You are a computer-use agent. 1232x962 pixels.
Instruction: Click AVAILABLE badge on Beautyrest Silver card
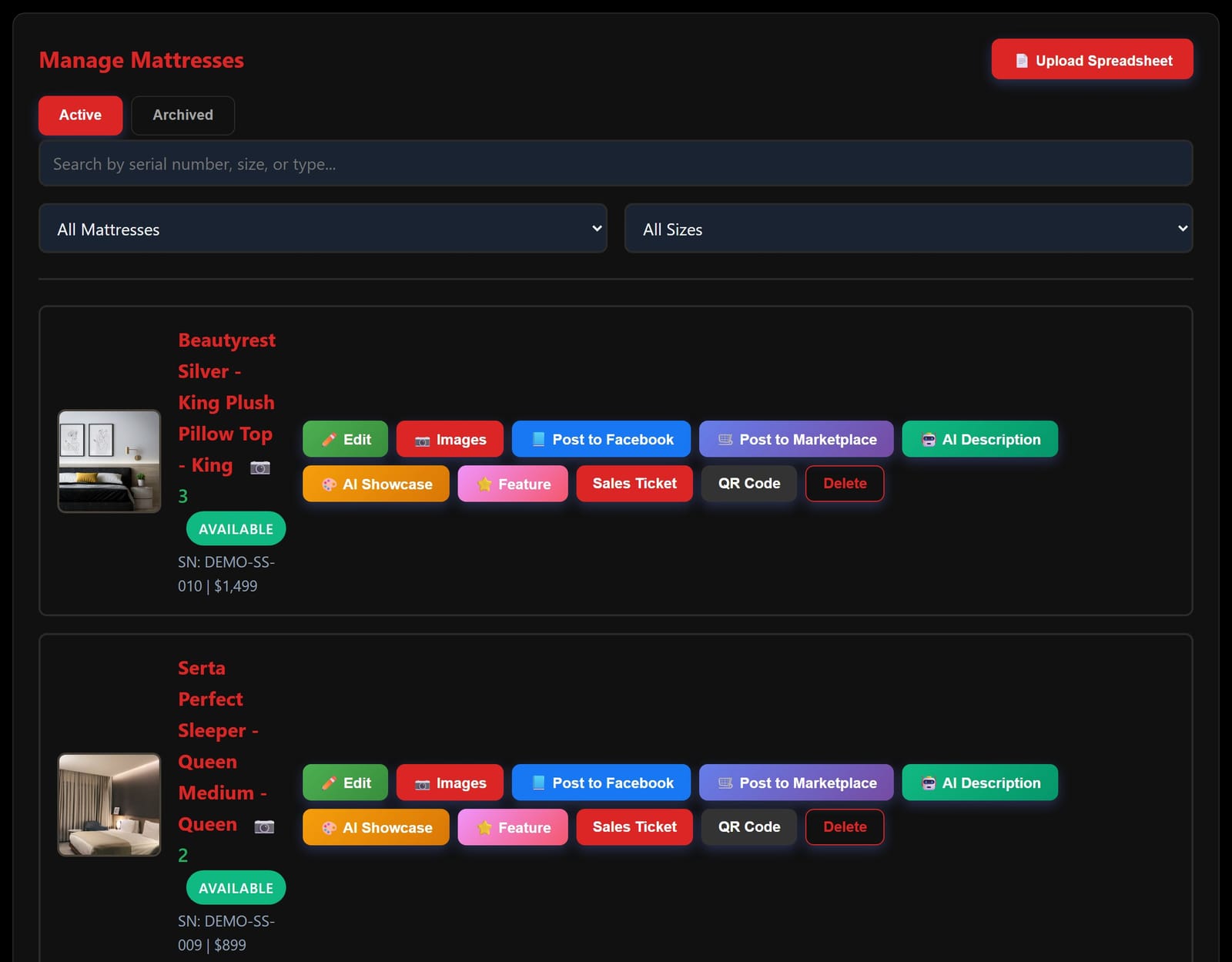[236, 528]
